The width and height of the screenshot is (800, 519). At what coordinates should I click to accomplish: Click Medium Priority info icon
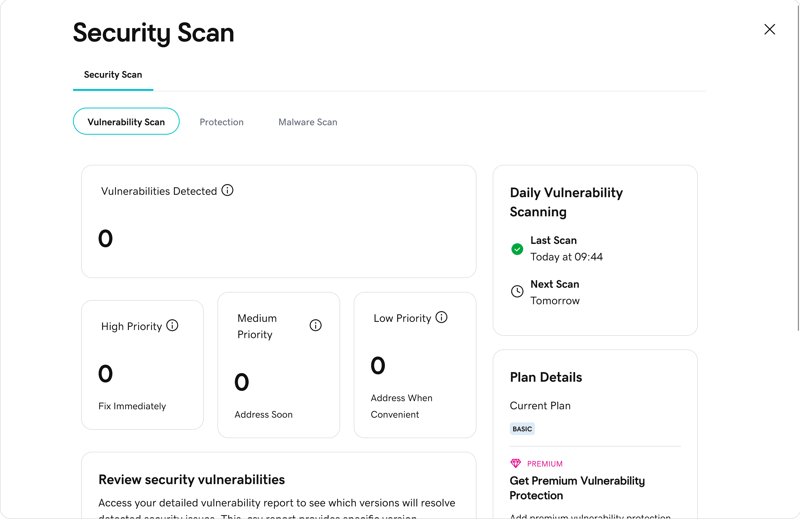316,326
